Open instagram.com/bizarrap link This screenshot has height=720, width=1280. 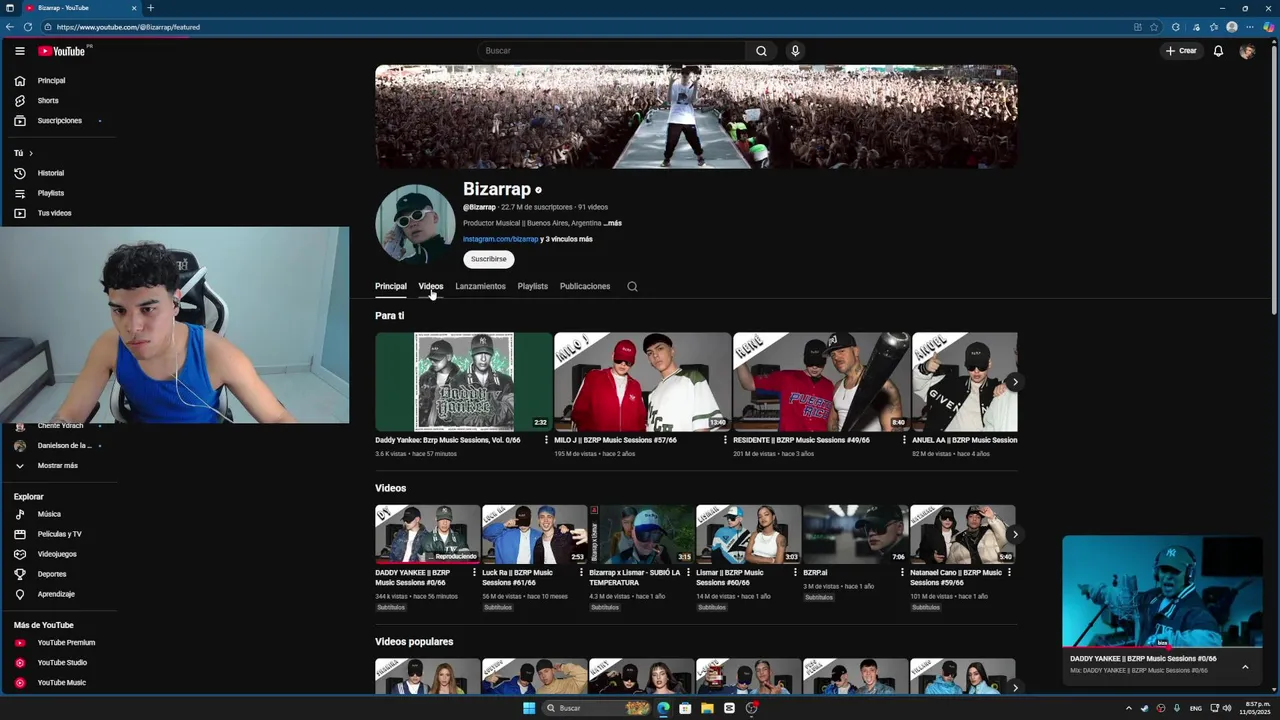[x=501, y=239]
